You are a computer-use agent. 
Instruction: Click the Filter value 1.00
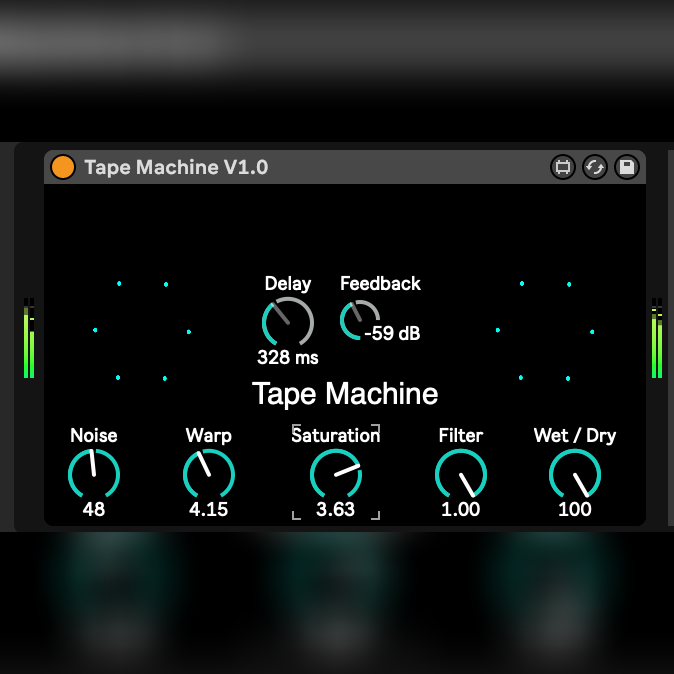[461, 510]
